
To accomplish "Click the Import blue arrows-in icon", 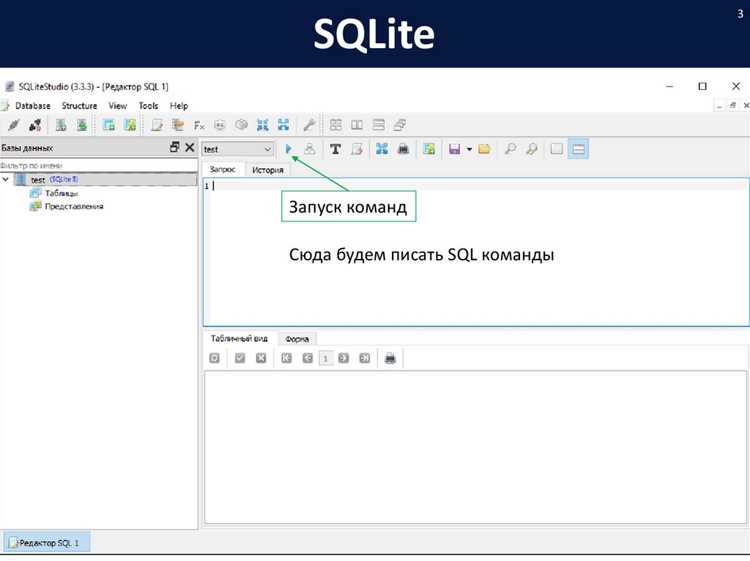I will tap(262, 125).
